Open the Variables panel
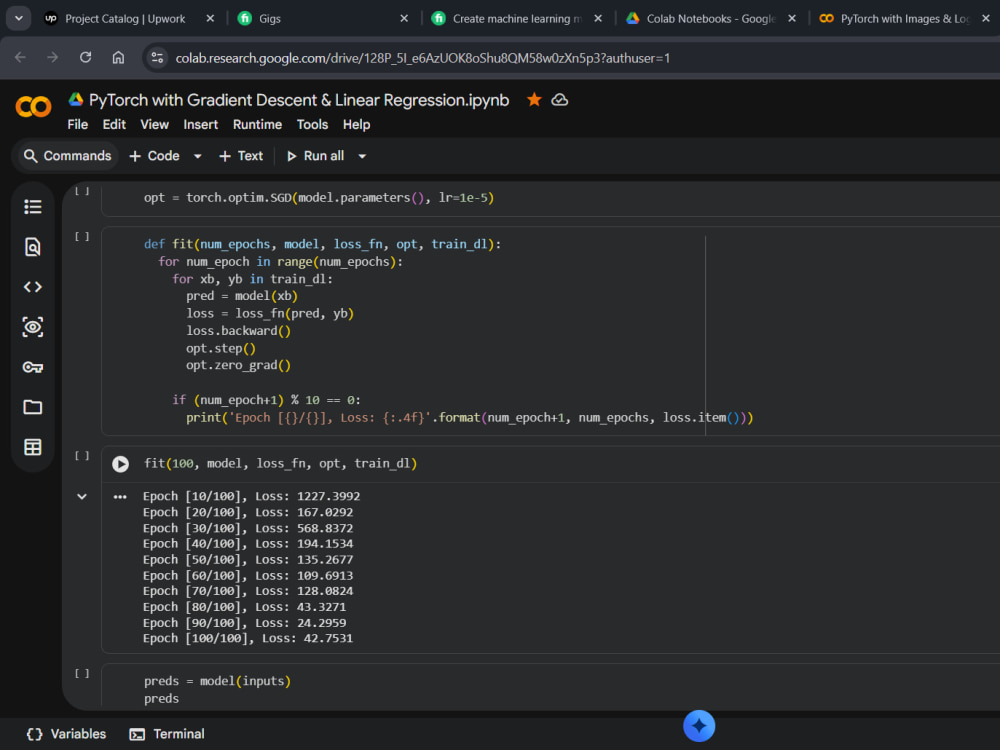The height and width of the screenshot is (750, 1000). coord(66,734)
